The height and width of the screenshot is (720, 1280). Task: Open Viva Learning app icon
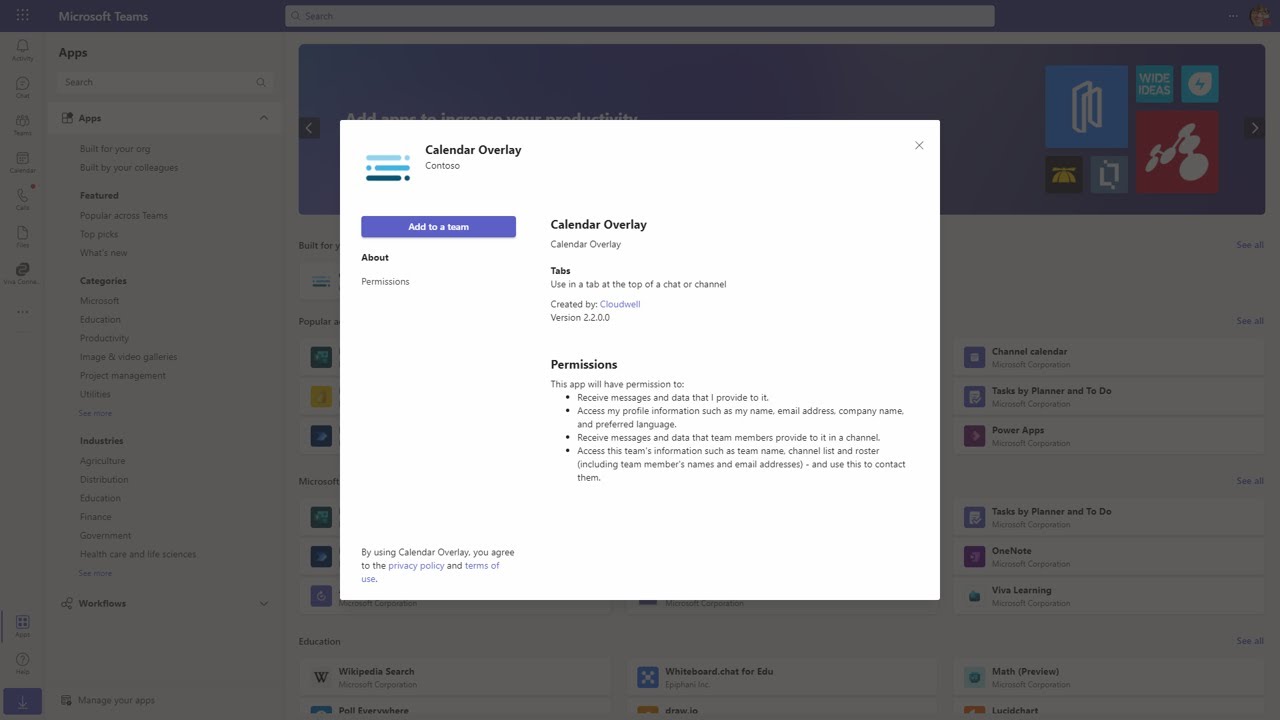tap(974, 596)
